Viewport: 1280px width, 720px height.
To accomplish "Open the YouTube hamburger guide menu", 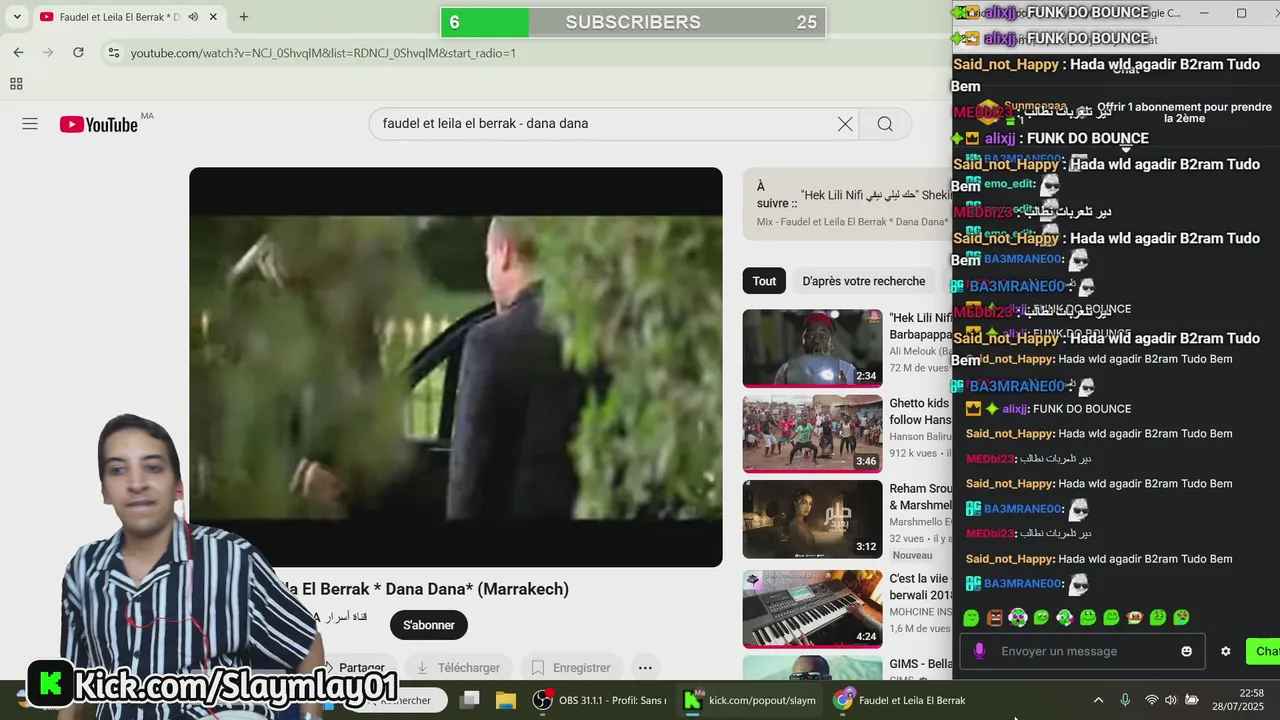I will (x=30, y=124).
